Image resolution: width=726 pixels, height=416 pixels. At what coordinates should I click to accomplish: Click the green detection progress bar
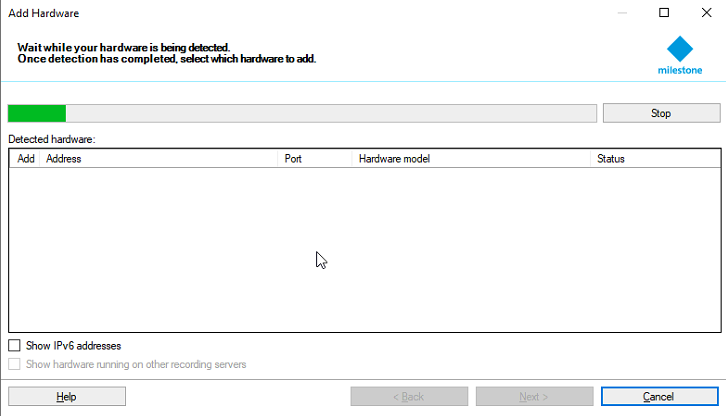(x=37, y=113)
